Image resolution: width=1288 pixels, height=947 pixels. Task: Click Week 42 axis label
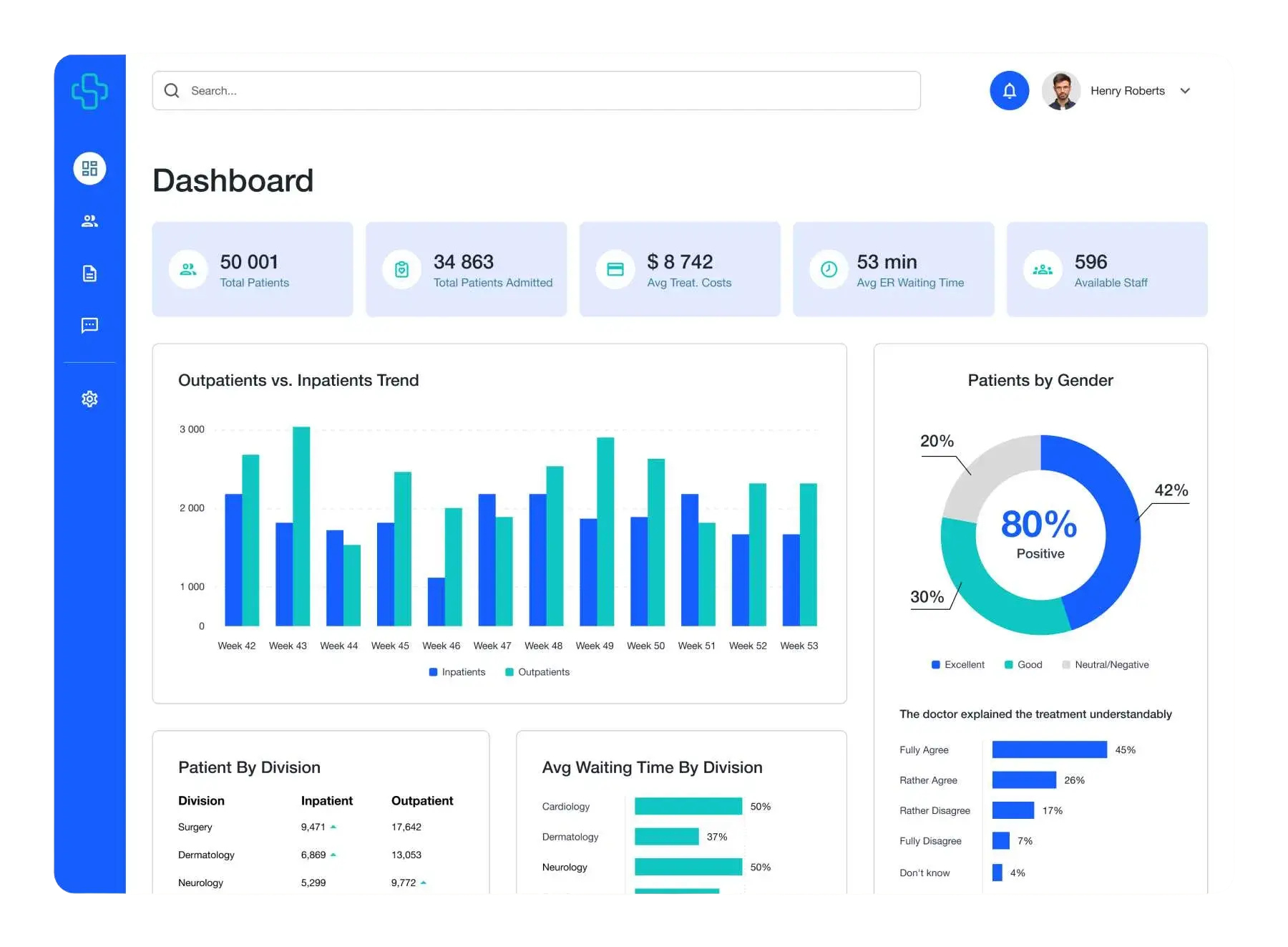tap(236, 646)
